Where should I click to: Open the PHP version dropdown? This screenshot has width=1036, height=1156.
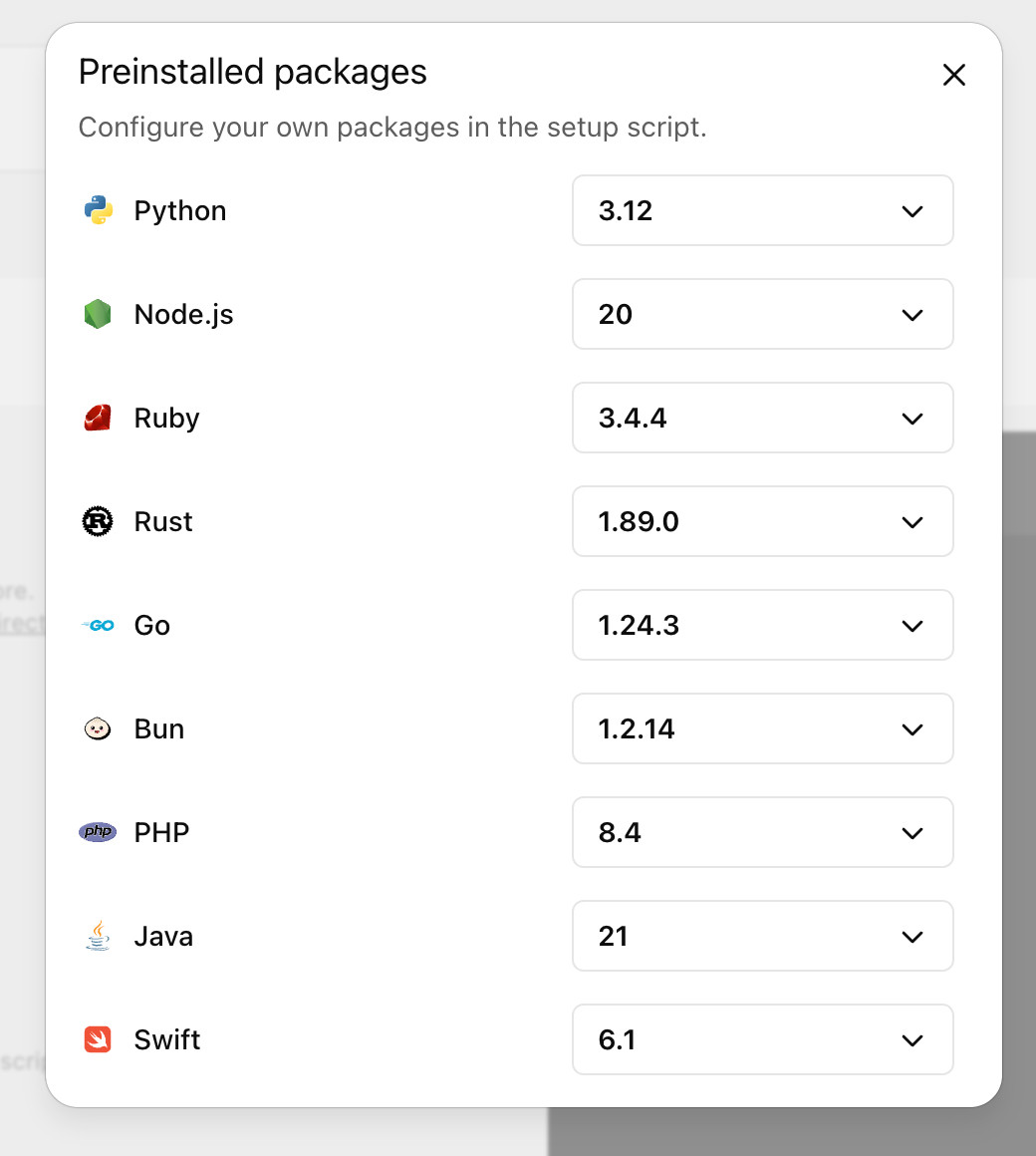pyautogui.click(x=763, y=831)
